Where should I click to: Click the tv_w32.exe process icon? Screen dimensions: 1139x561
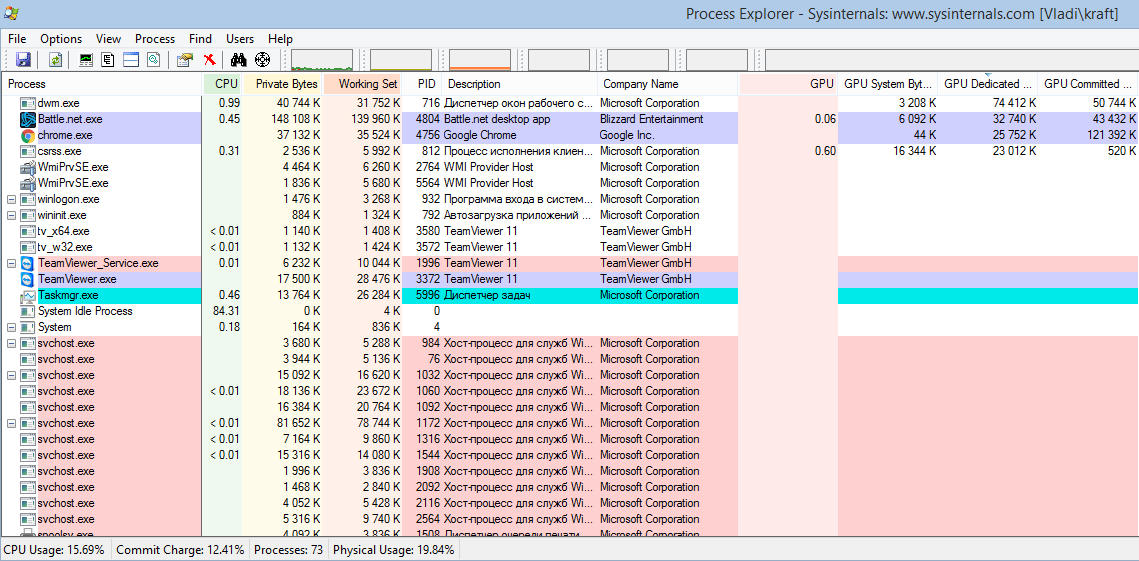[x=28, y=247]
